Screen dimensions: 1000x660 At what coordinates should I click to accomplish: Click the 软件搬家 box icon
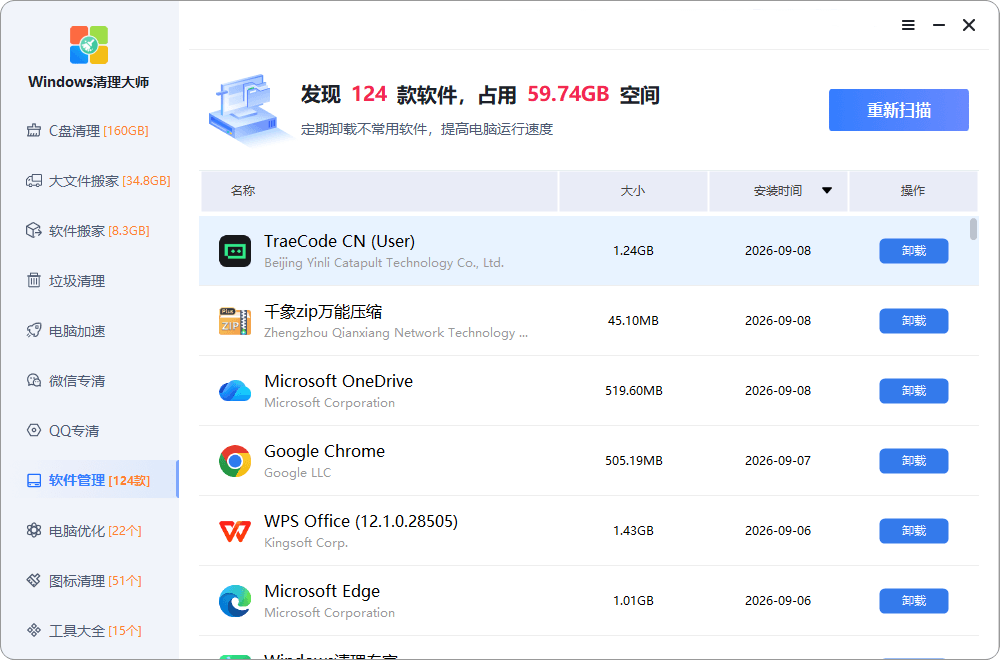pyautogui.click(x=34, y=230)
